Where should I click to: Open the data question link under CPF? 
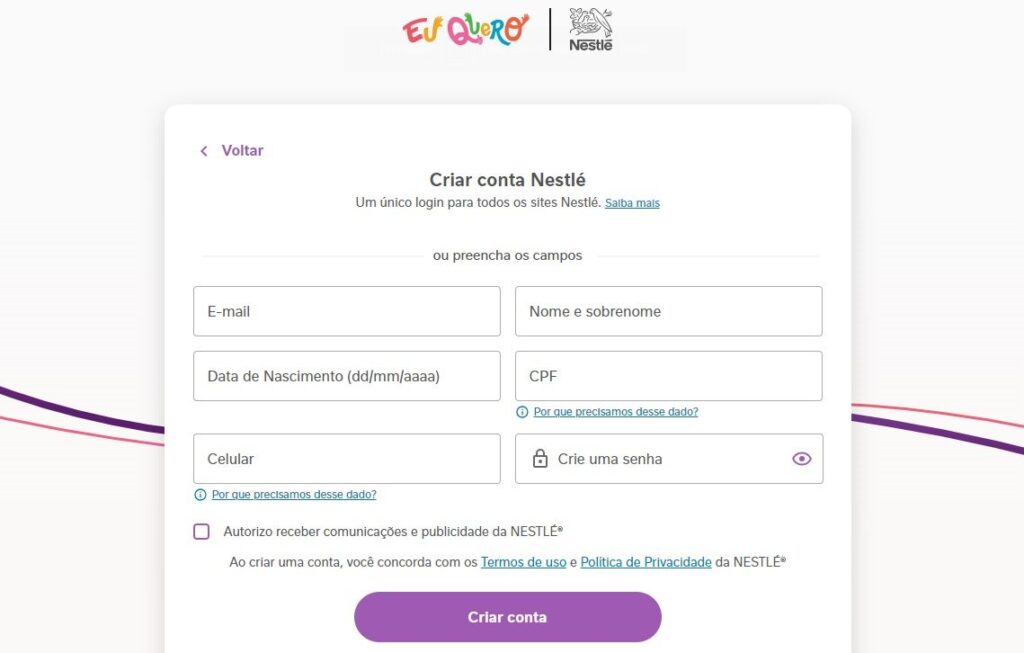point(615,411)
